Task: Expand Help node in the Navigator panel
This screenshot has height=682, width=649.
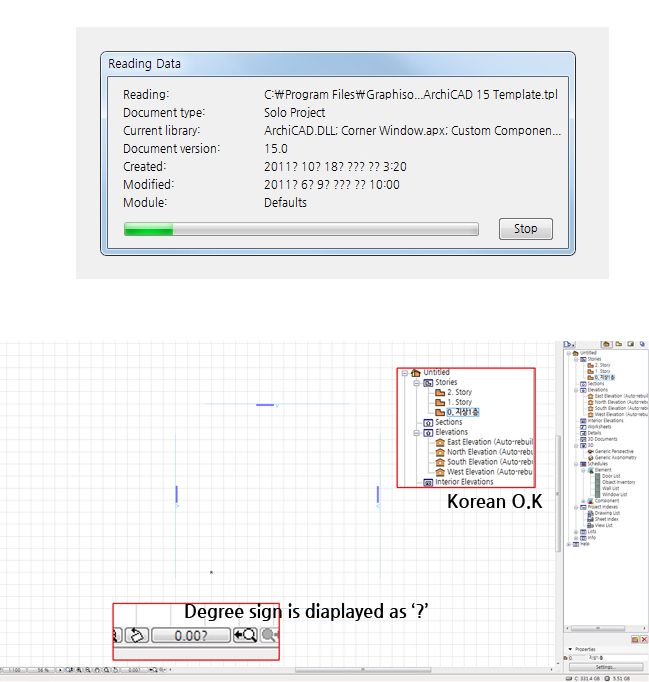Action: click(569, 544)
